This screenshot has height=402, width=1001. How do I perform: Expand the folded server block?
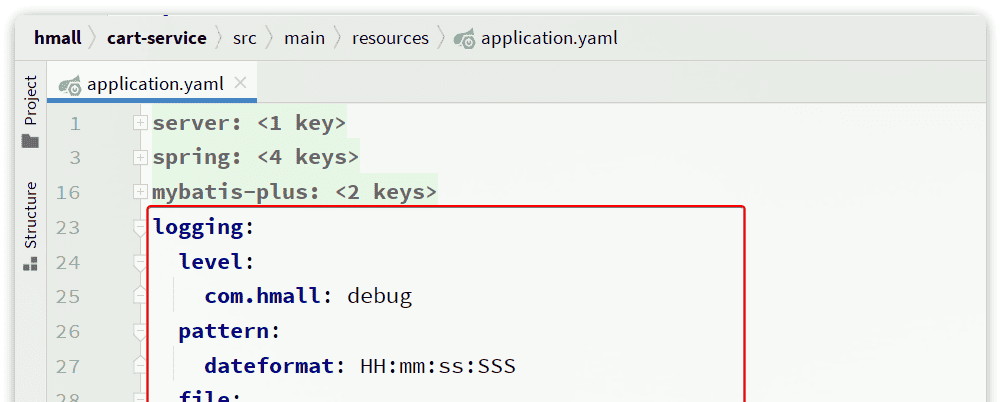coord(140,123)
